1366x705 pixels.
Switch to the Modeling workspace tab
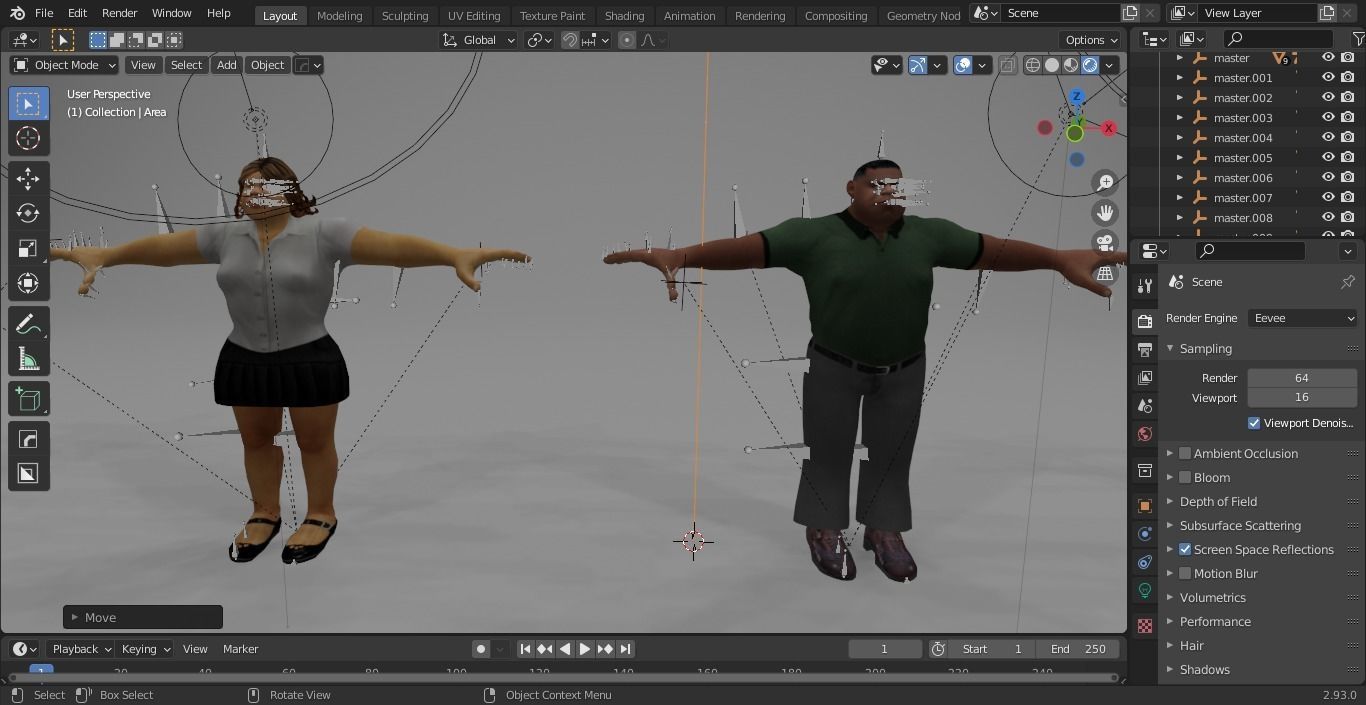pos(339,16)
